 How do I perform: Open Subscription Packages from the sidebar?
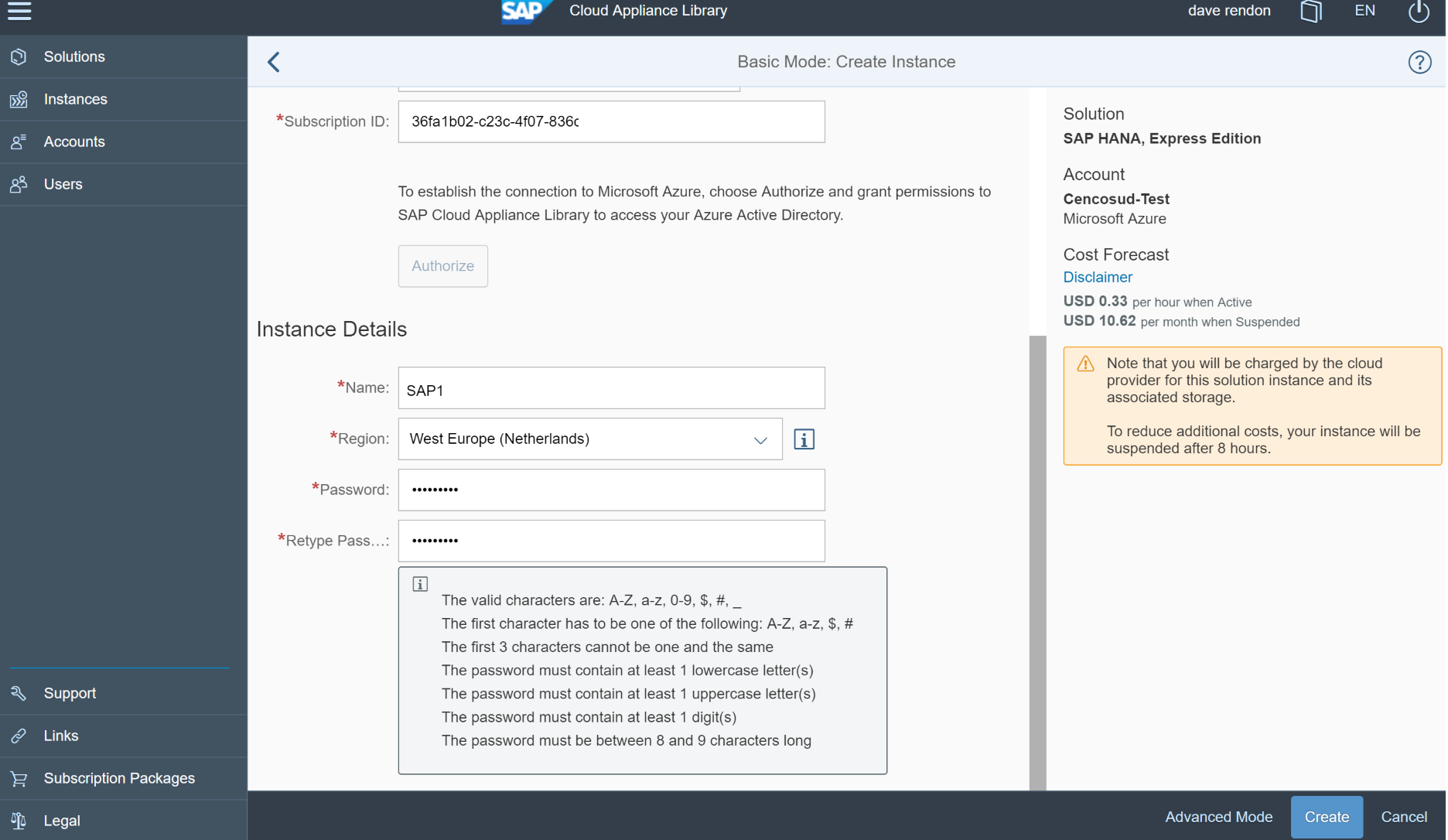124,778
